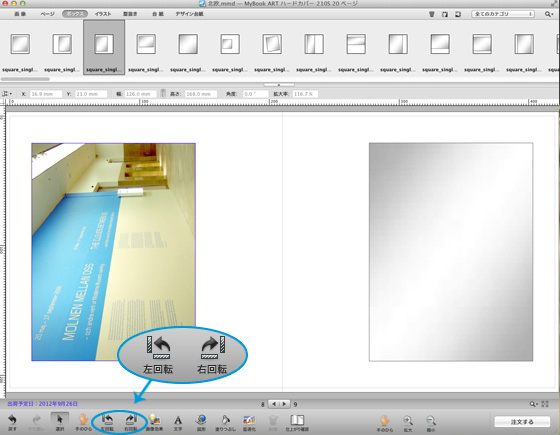Click the Y position input field
Screen dimensions: 560x435
point(91,94)
